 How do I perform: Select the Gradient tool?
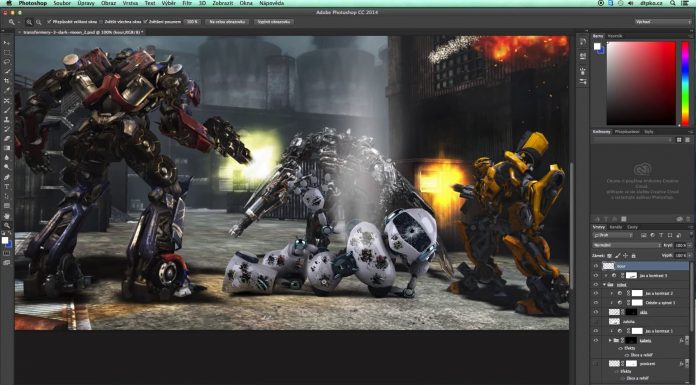coord(8,147)
